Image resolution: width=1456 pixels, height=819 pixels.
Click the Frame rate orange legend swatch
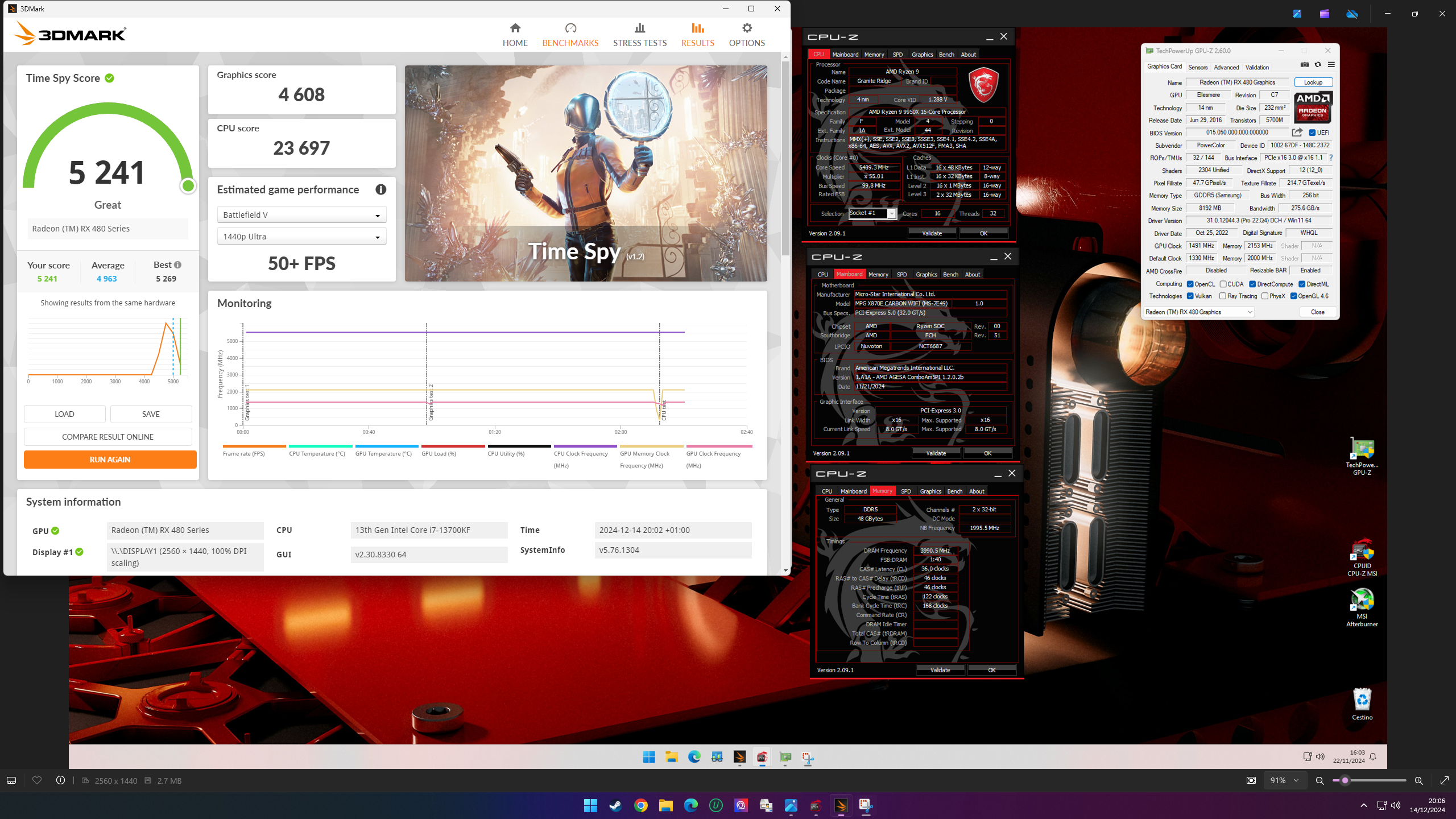coord(254,446)
